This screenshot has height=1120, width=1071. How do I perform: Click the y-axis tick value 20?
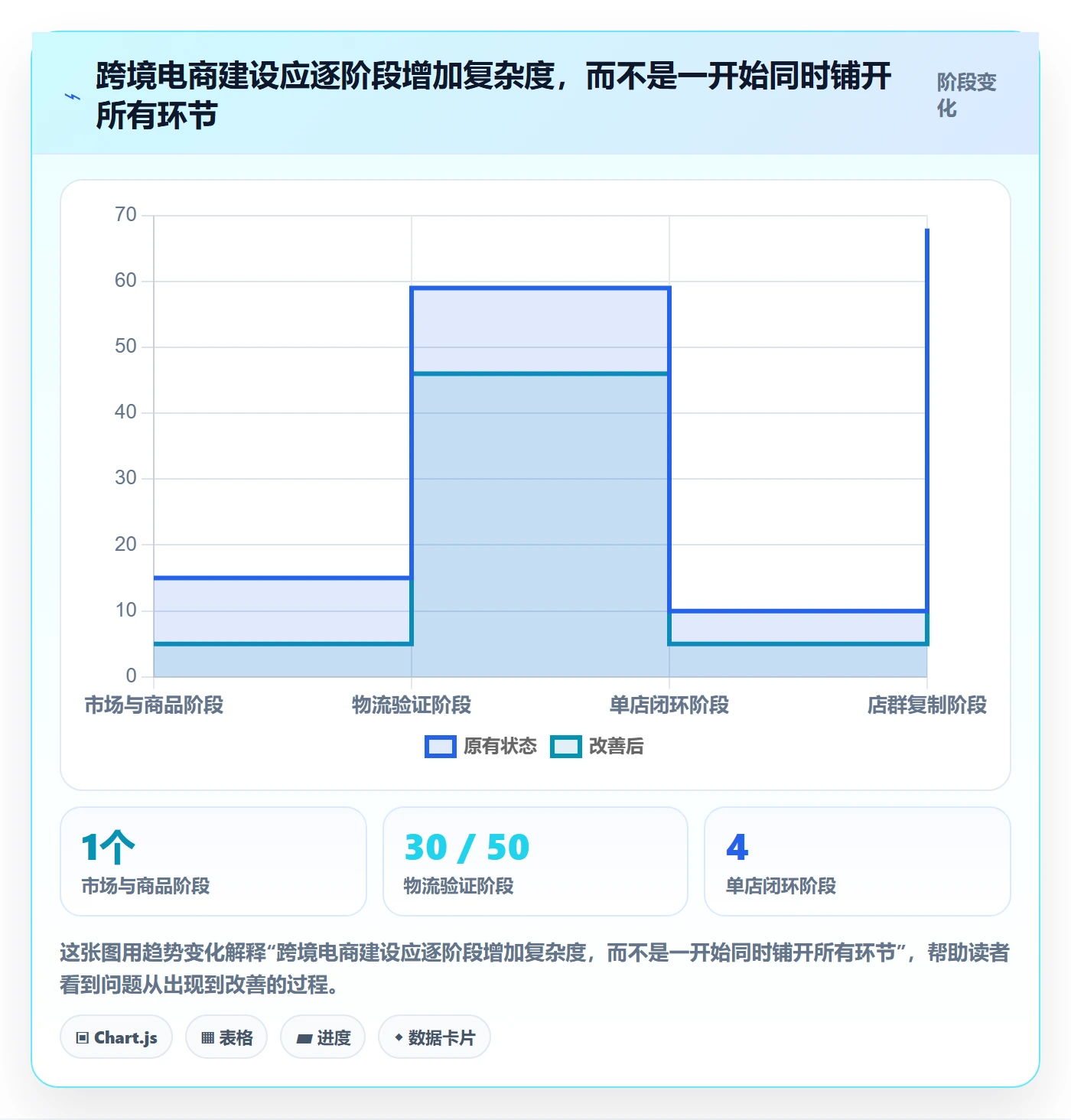(125, 544)
